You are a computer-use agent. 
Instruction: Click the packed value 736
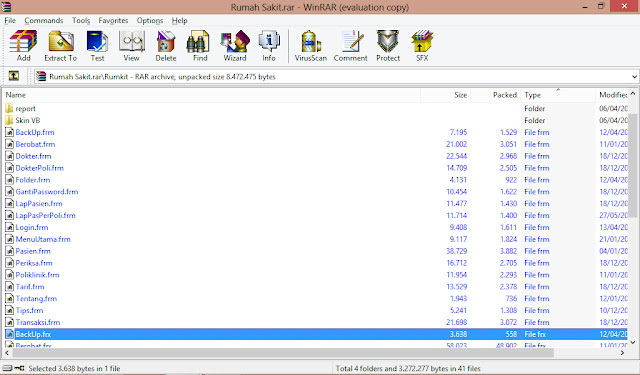[x=511, y=299]
